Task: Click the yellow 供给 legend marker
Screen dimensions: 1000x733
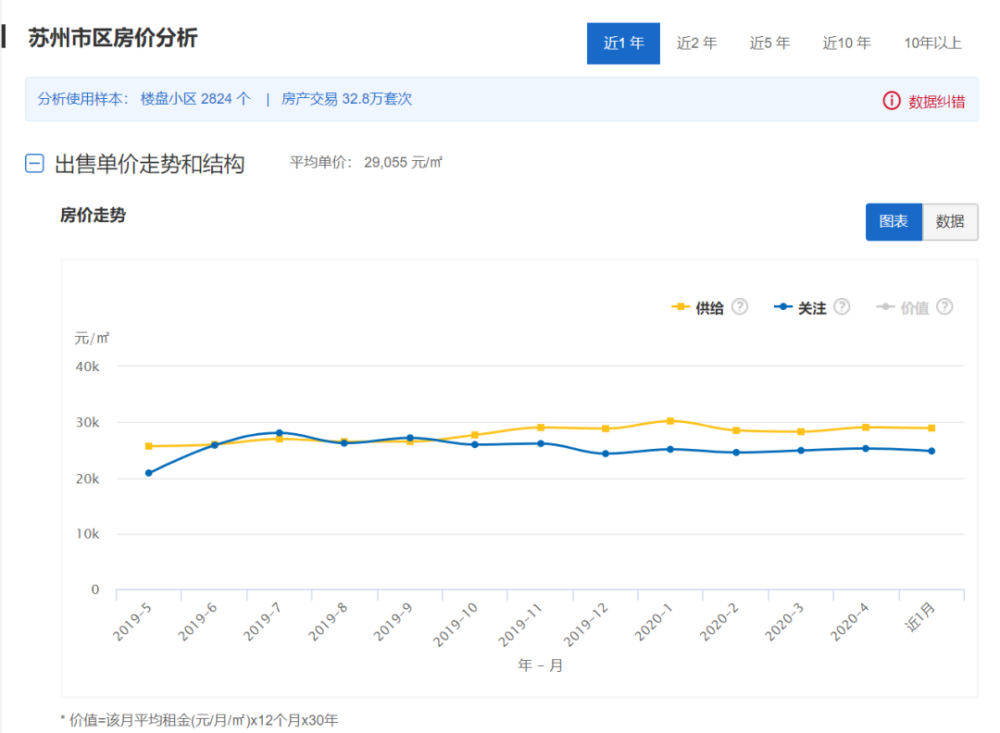Action: [680, 307]
